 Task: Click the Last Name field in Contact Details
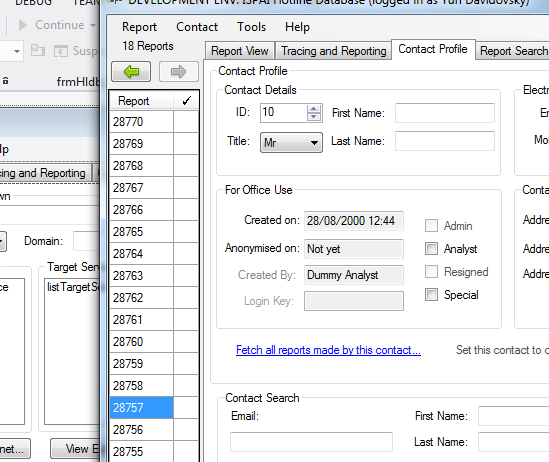pos(445,141)
